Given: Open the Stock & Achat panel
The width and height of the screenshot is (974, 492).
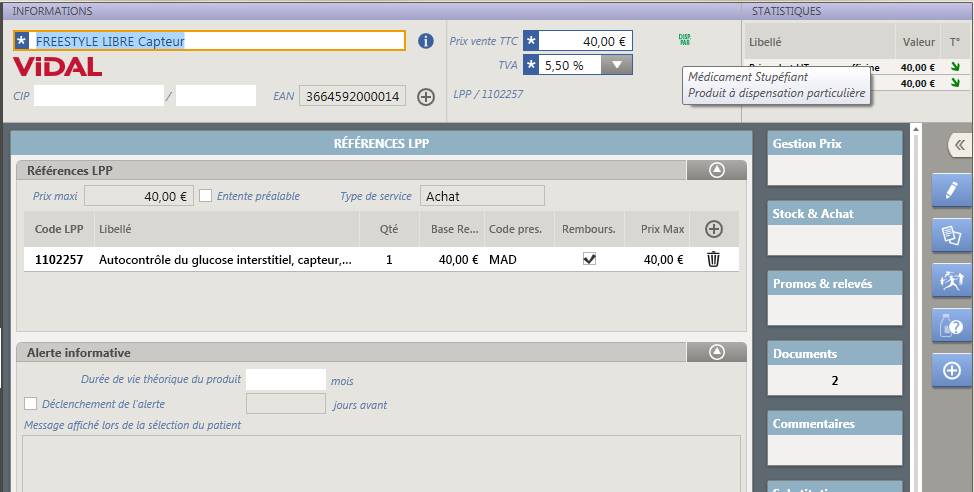Looking at the screenshot, I should [835, 228].
